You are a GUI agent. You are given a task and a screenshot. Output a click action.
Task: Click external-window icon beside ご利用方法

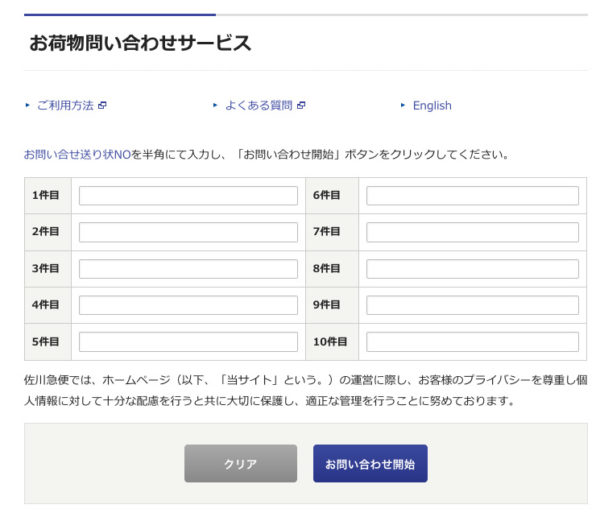pyautogui.click(x=102, y=105)
